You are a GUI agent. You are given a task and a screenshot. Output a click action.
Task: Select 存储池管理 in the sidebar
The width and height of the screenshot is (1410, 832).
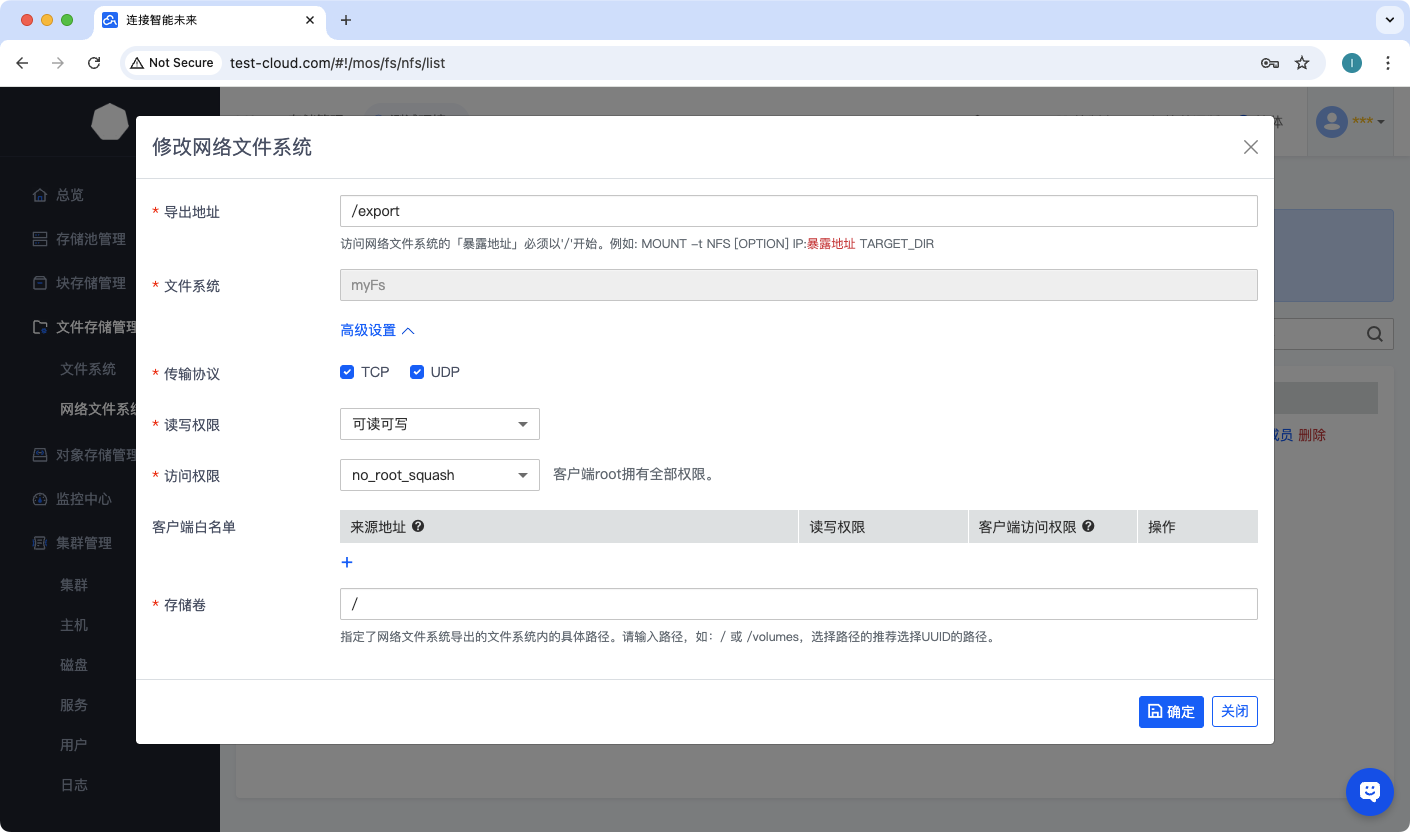pos(90,239)
